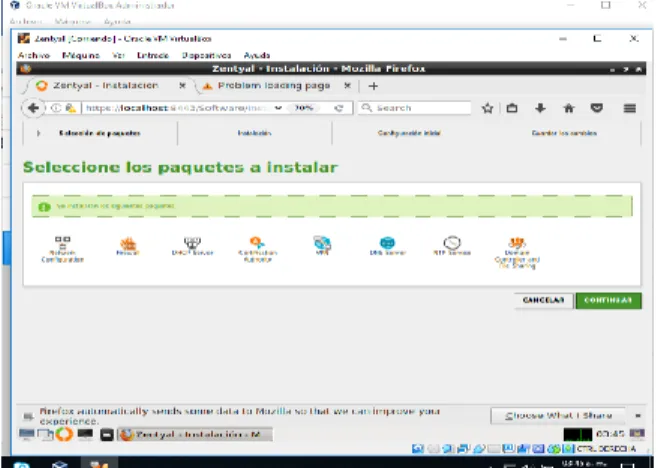The width and height of the screenshot is (658, 468).
Task: Open Archivo in VirtualBox Administrador window
Action: tap(26, 21)
